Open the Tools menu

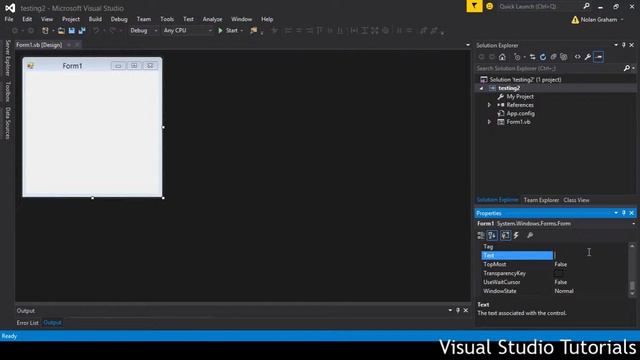point(167,19)
